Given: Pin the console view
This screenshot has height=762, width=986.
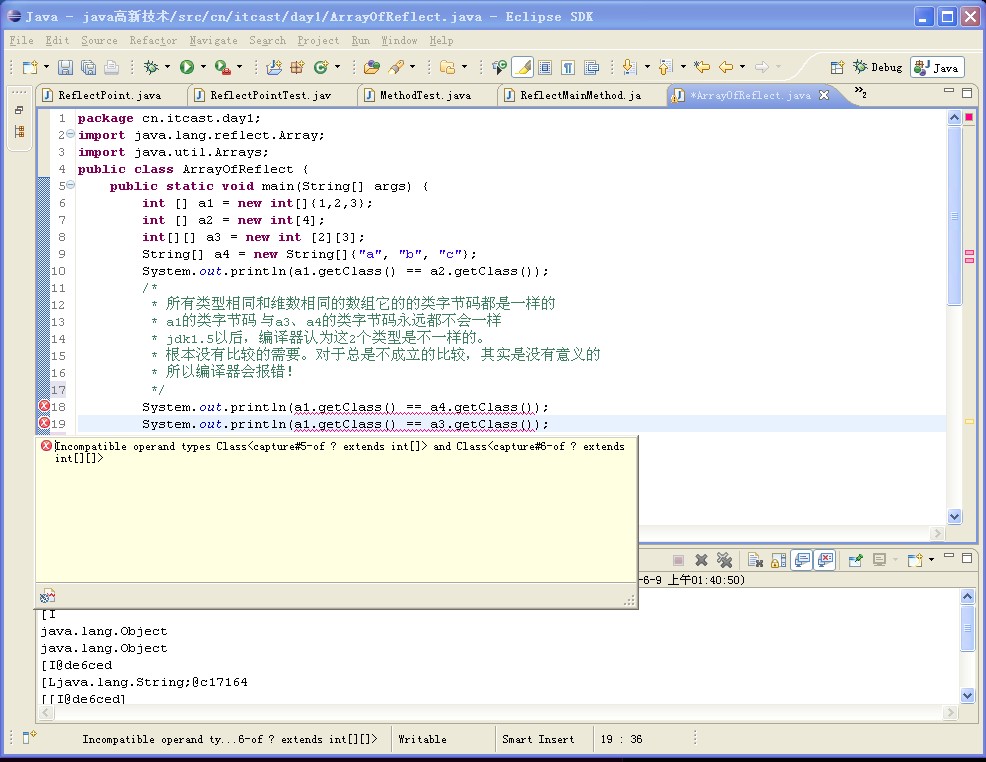Looking at the screenshot, I should pyautogui.click(x=856, y=560).
